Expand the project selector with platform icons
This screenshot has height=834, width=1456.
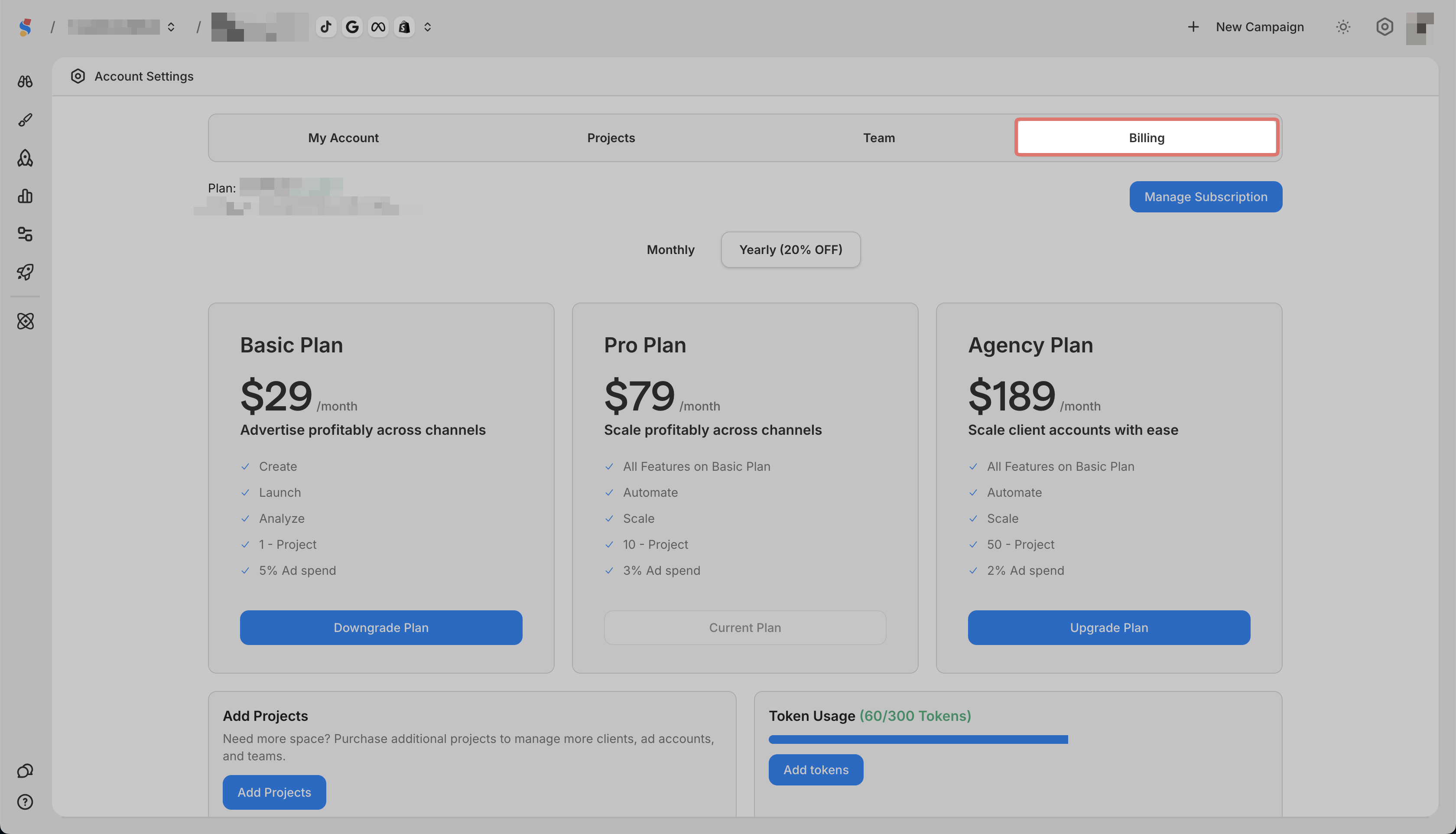tap(427, 27)
